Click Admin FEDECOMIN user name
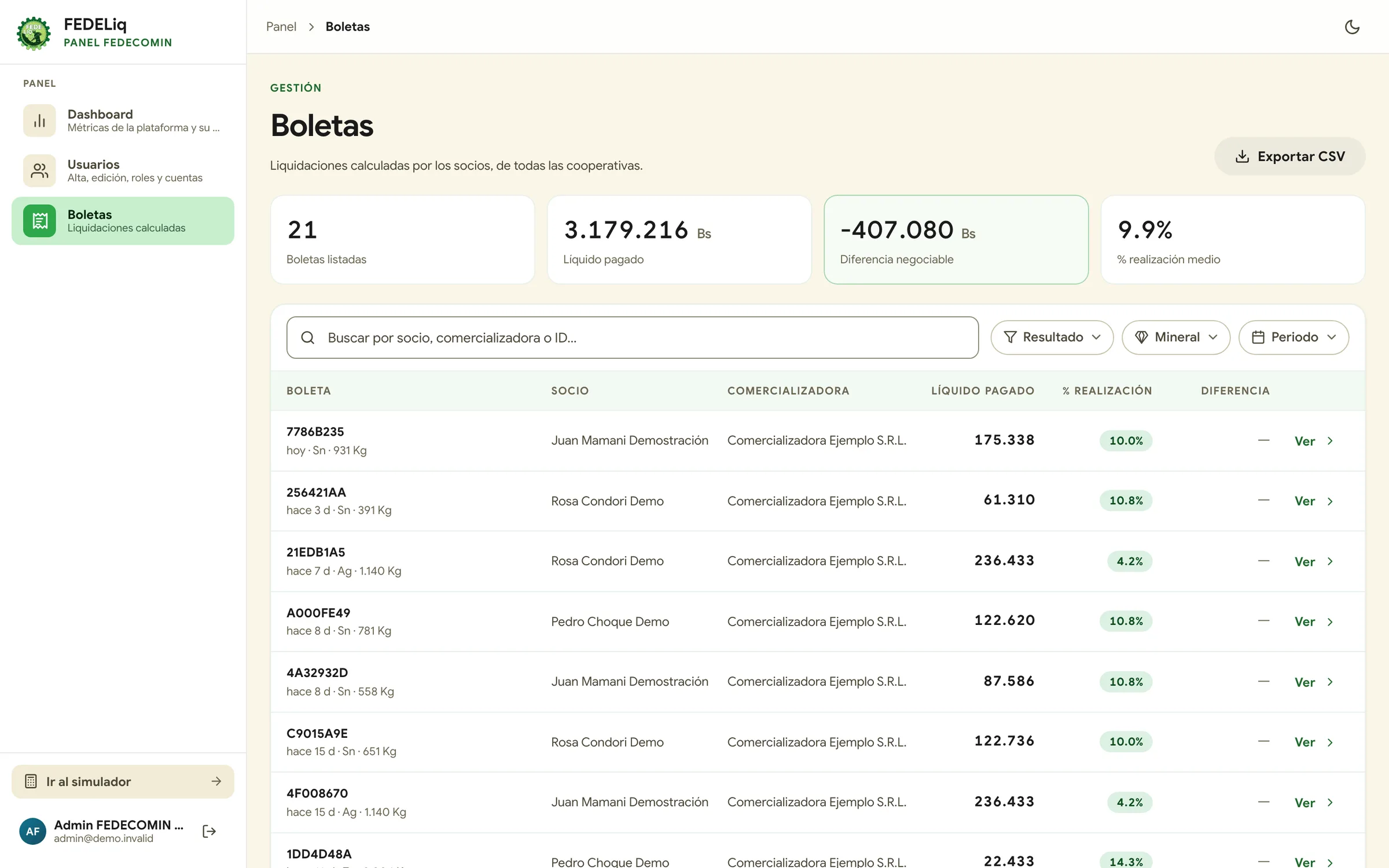The image size is (1389, 868). coord(119,825)
